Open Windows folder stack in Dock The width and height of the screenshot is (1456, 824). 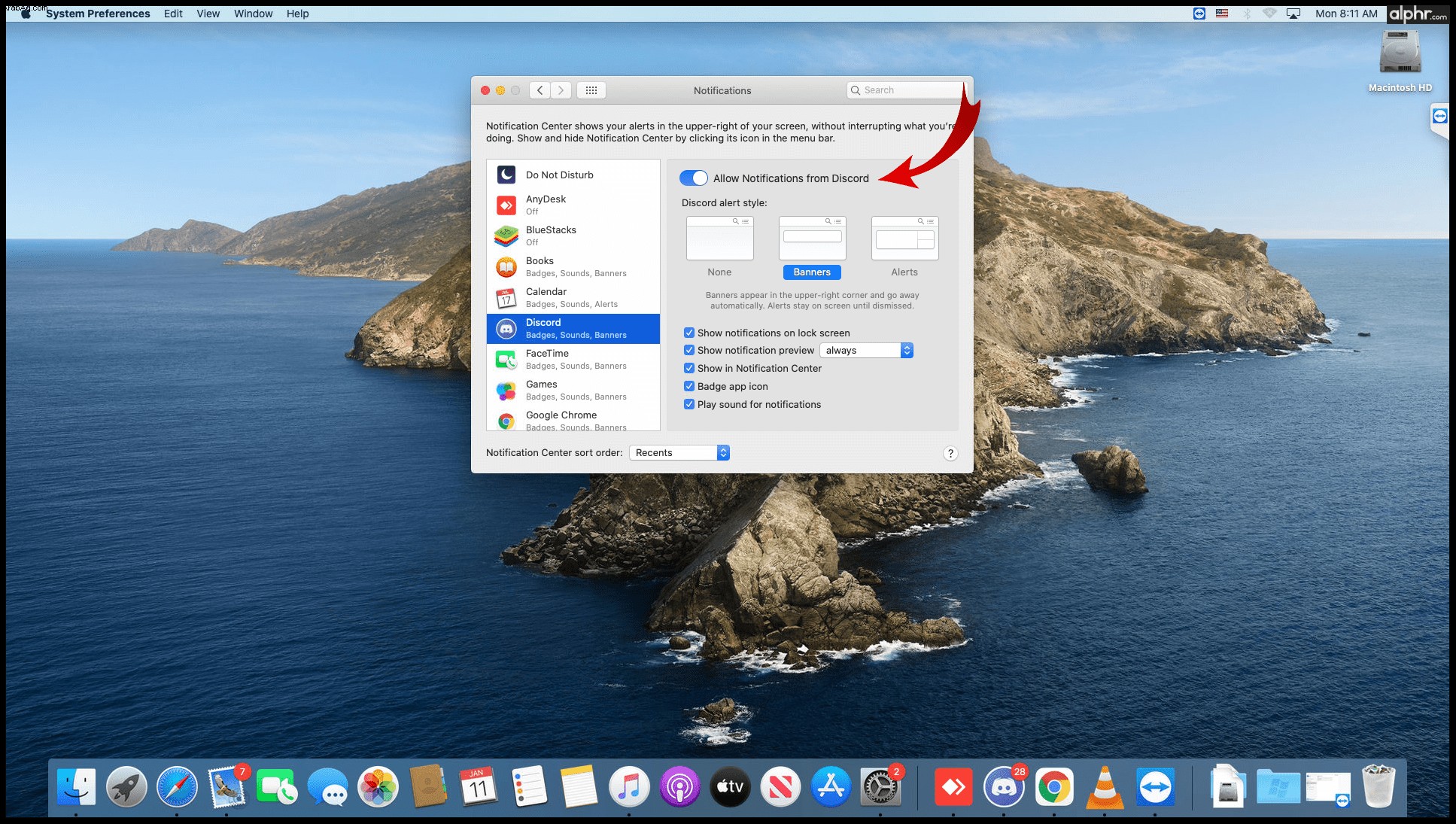pos(1278,787)
